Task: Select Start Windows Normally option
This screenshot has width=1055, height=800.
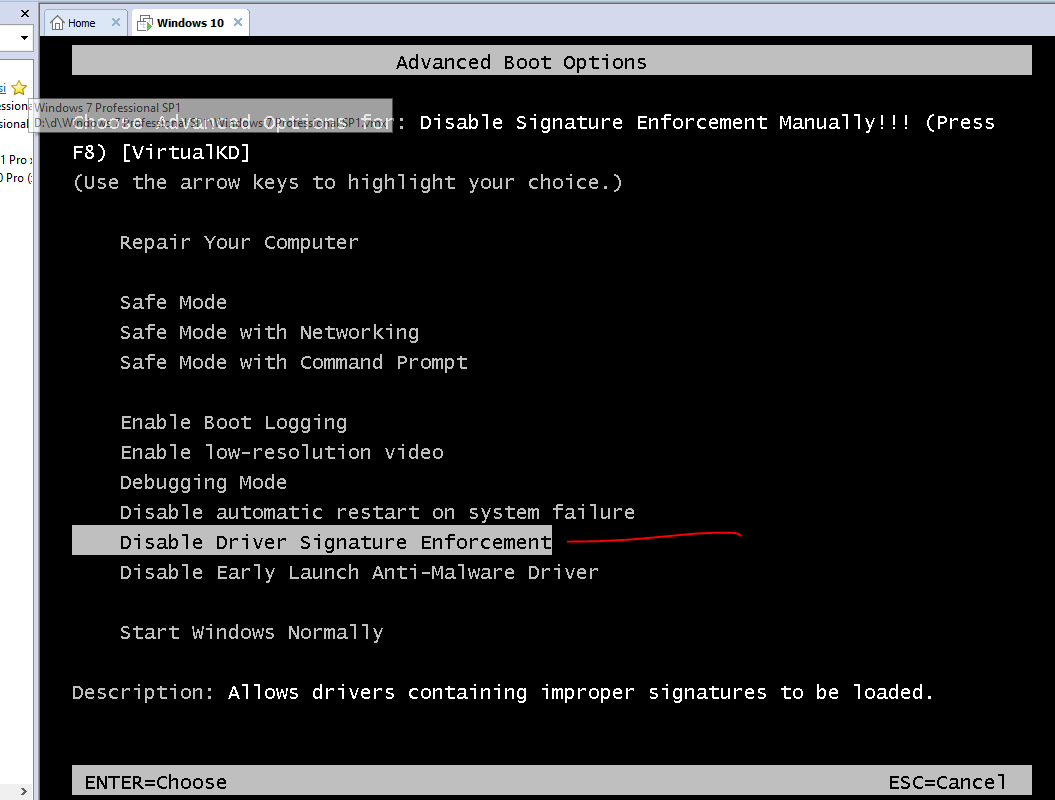Action: click(x=251, y=633)
